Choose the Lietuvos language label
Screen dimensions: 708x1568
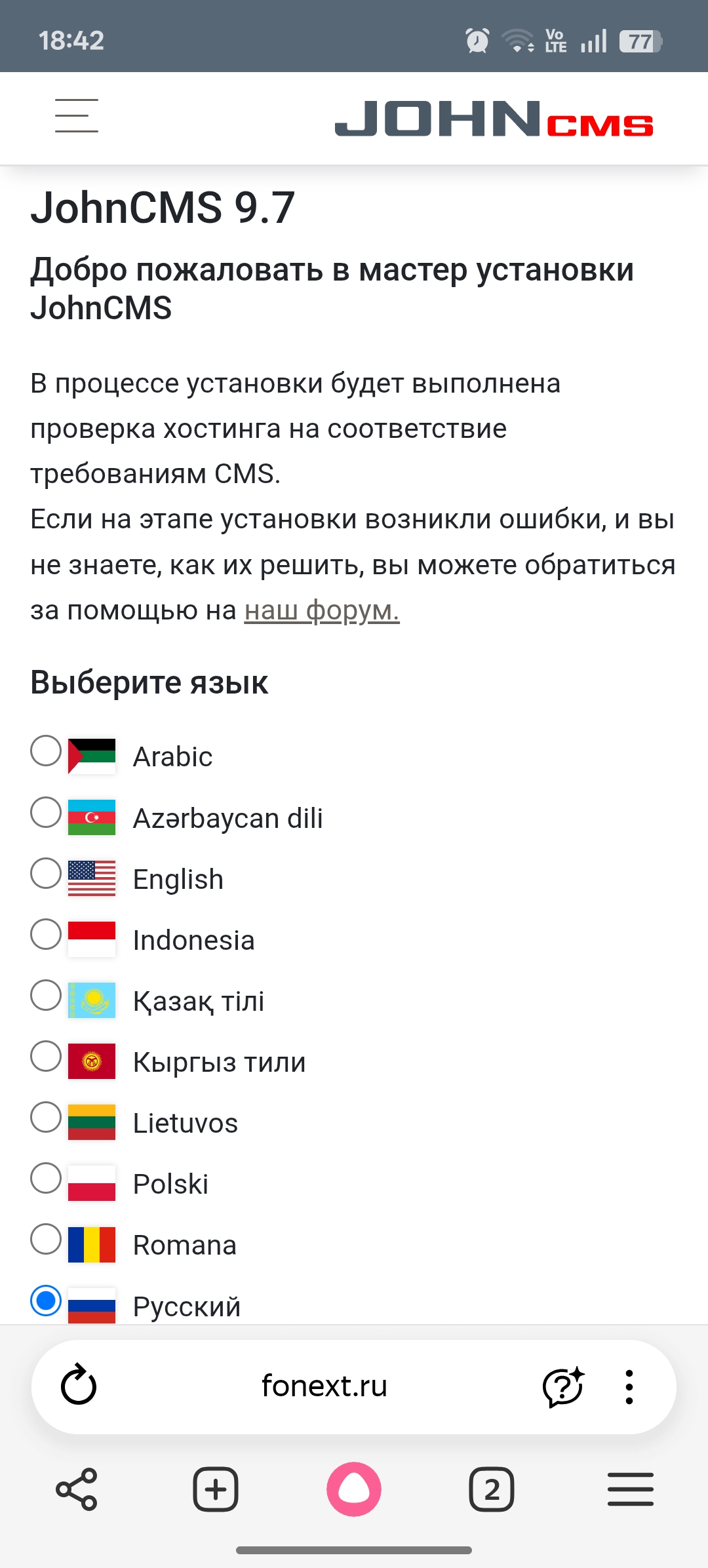pos(185,1123)
